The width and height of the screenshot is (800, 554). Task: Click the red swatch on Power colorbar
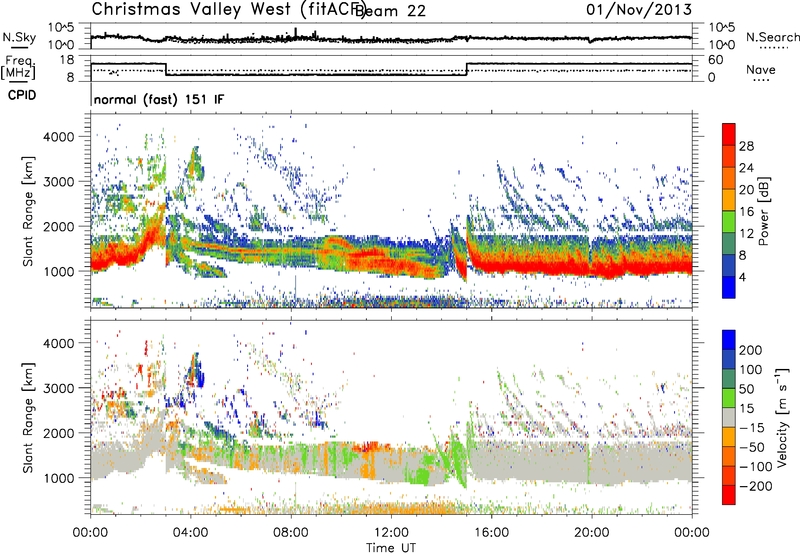click(x=729, y=134)
